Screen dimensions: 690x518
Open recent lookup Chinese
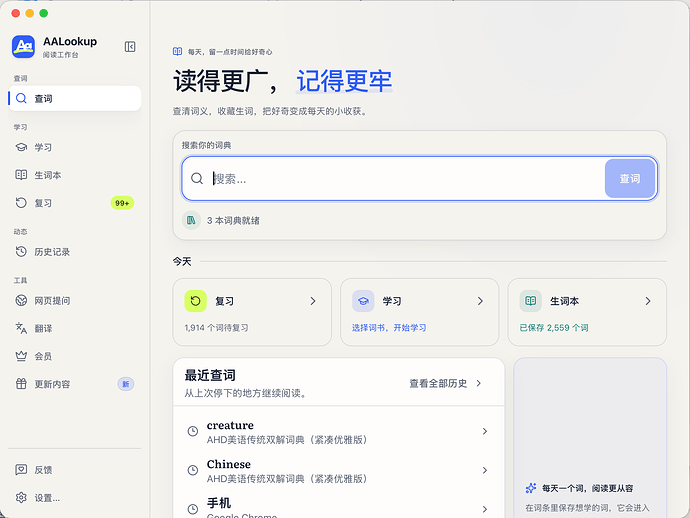(x=338, y=470)
